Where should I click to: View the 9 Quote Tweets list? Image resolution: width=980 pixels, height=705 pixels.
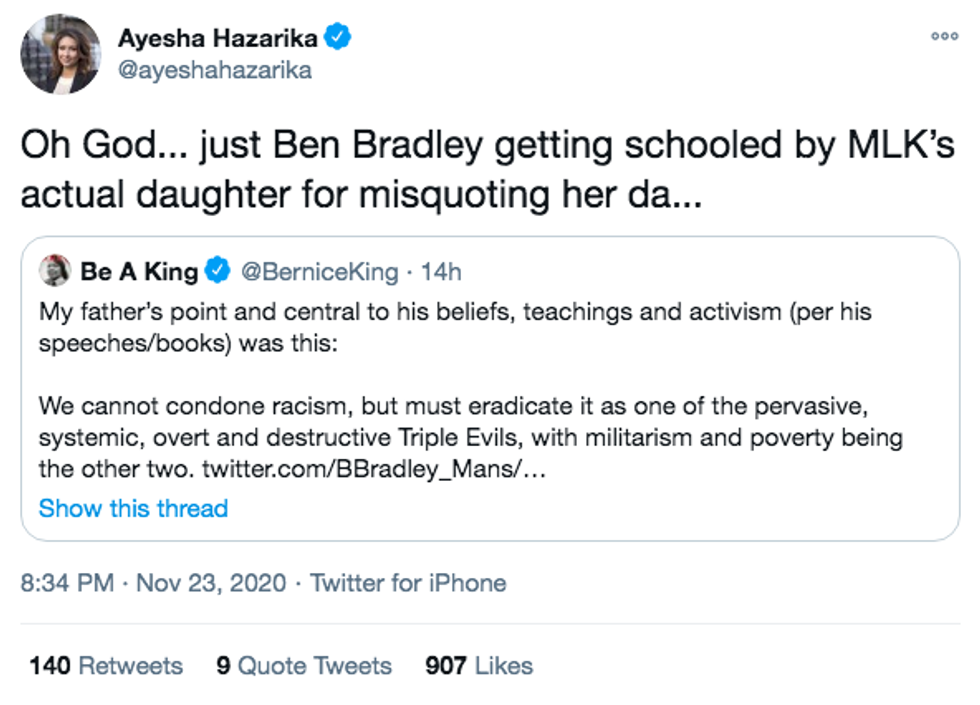point(304,666)
